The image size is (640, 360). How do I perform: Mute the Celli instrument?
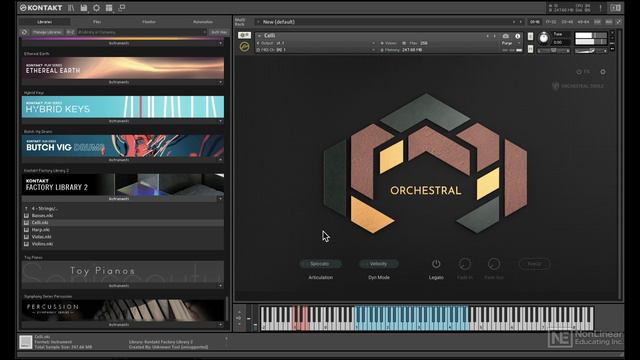coord(530,49)
